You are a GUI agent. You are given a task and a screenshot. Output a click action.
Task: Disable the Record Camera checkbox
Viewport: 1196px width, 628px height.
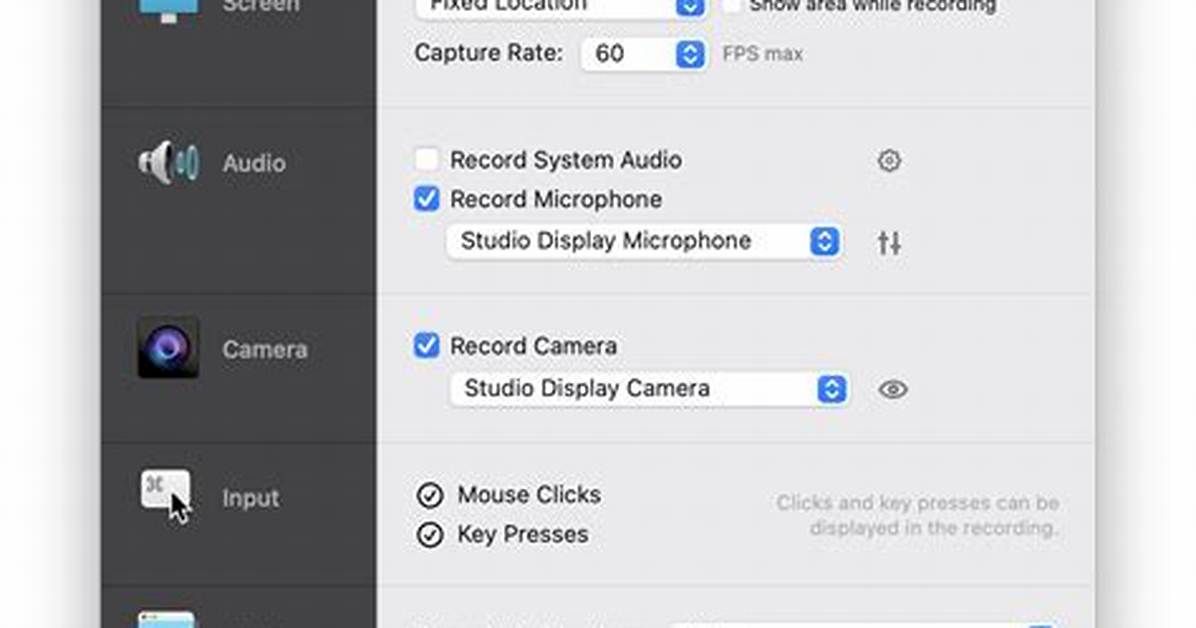[426, 346]
